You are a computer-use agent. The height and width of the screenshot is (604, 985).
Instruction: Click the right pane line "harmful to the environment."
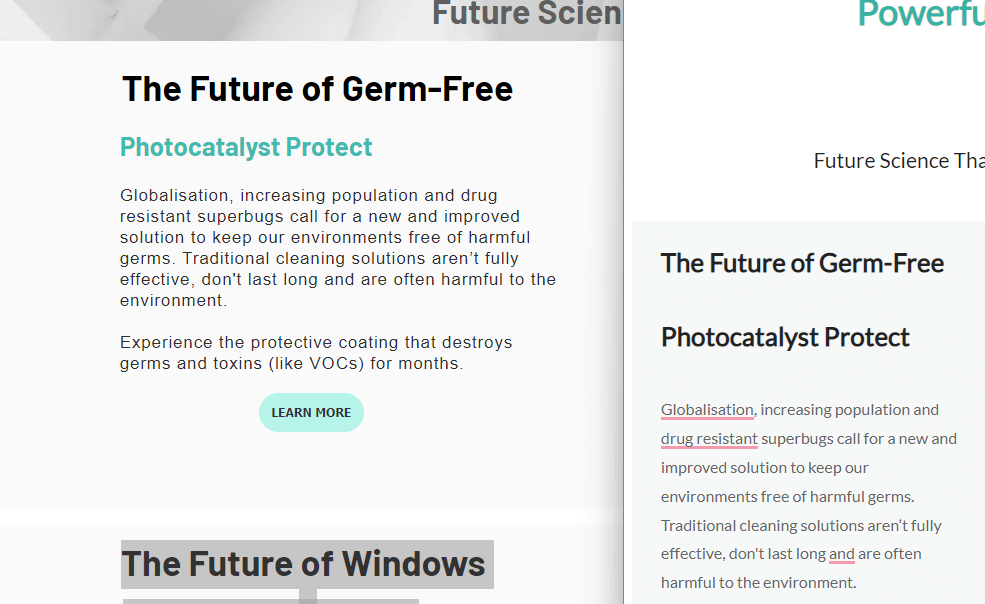[758, 583]
